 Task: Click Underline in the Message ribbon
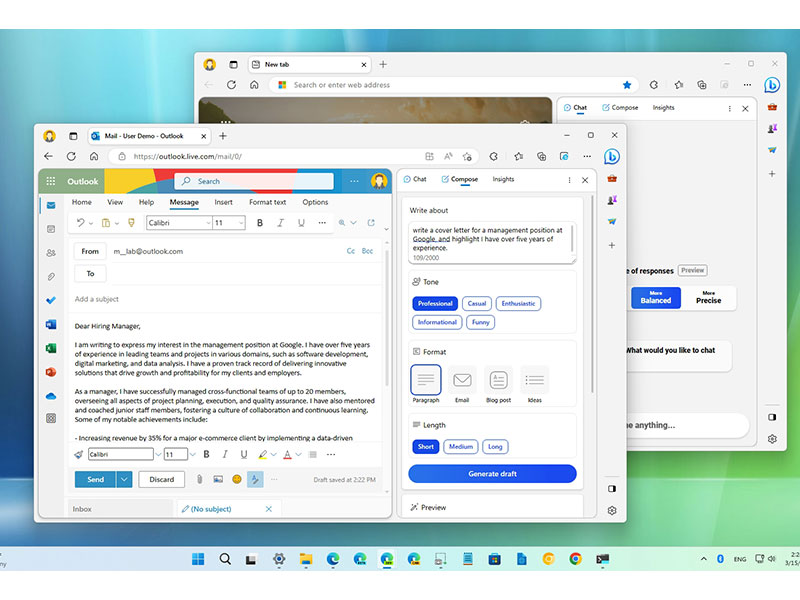coord(301,223)
